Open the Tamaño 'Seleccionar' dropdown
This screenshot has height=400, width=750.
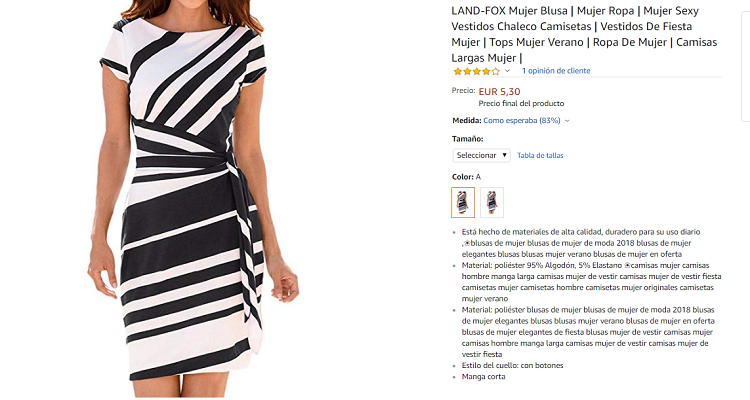tap(482, 155)
